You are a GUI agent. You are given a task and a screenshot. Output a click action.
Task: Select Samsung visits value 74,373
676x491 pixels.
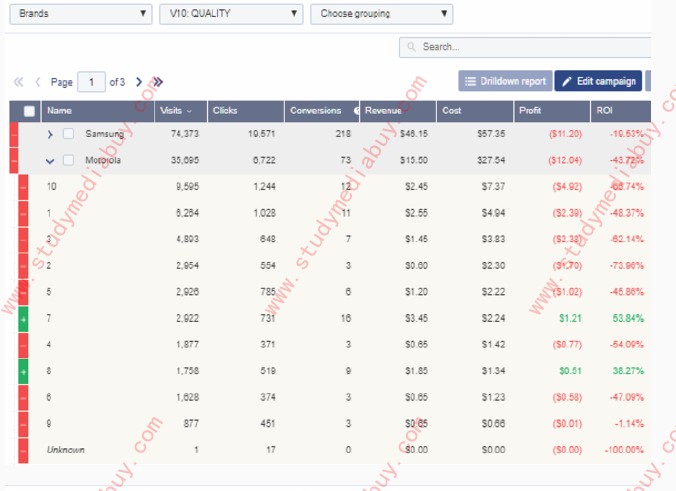pos(185,134)
